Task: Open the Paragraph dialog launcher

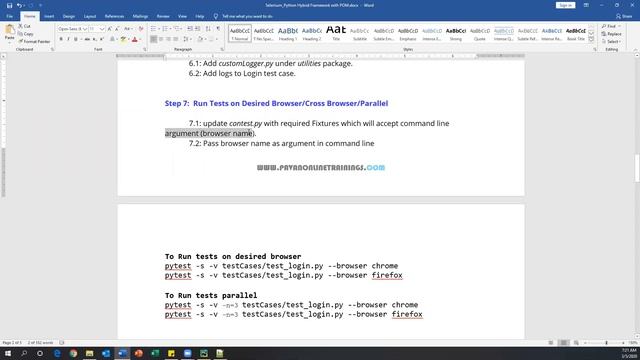Action: tap(222, 49)
